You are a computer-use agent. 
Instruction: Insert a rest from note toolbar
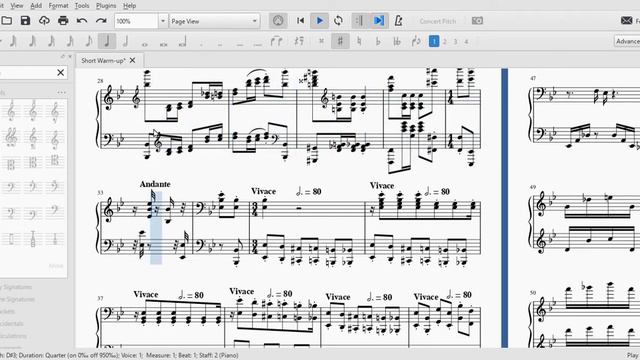299,41
